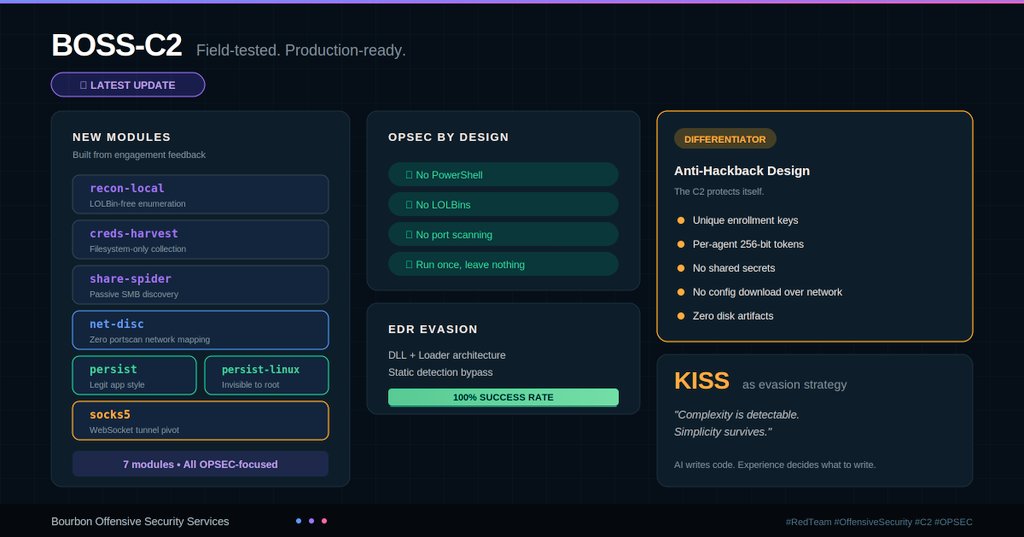Click the Simplicity survives quote line
The height and width of the screenshot is (537, 1024).
[723, 432]
